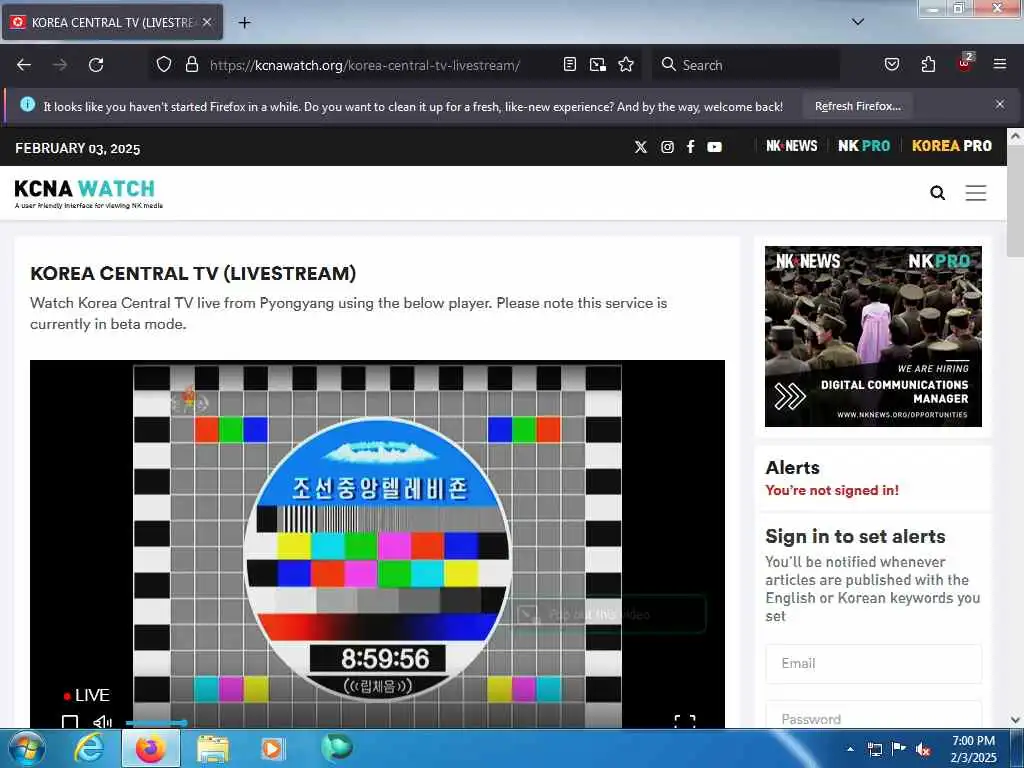Click the Password input field
The height and width of the screenshot is (768, 1024).
pyautogui.click(x=873, y=714)
